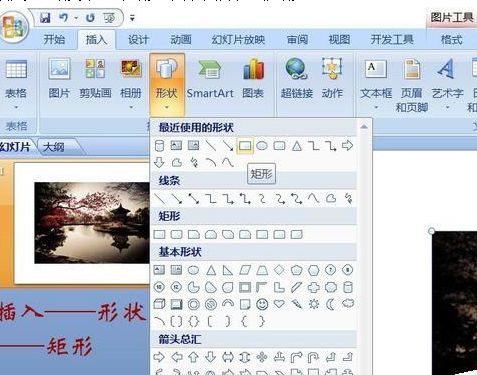Click the Office button logo
Image resolution: width=477 pixels, height=375 pixels.
pos(14,27)
